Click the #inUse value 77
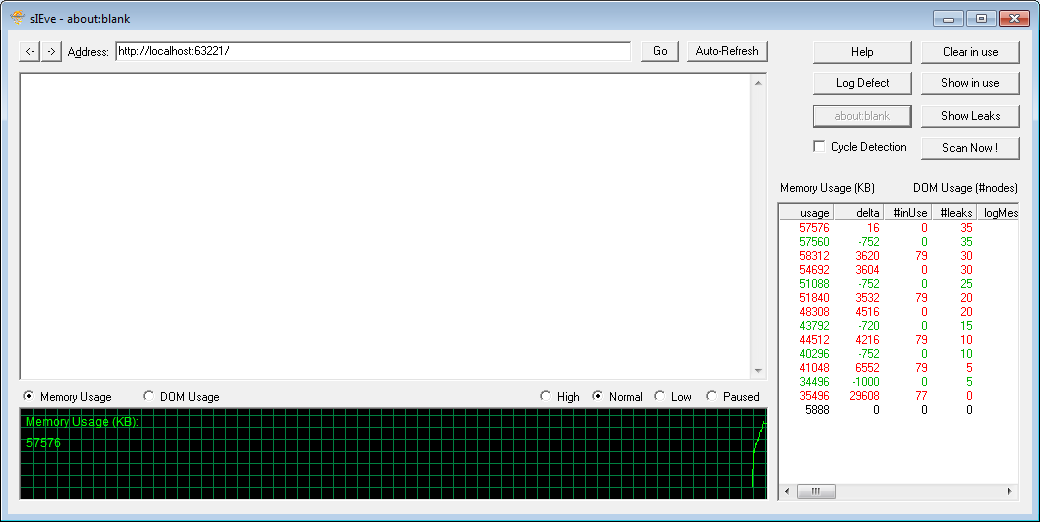 [921, 395]
